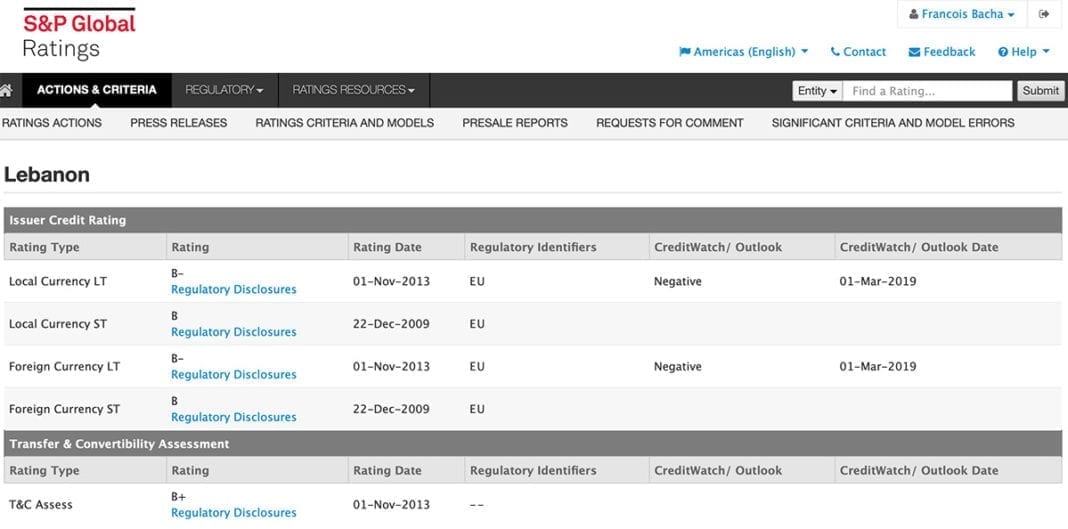
Task: Open the Francois Bacha user menu
Action: (962, 14)
